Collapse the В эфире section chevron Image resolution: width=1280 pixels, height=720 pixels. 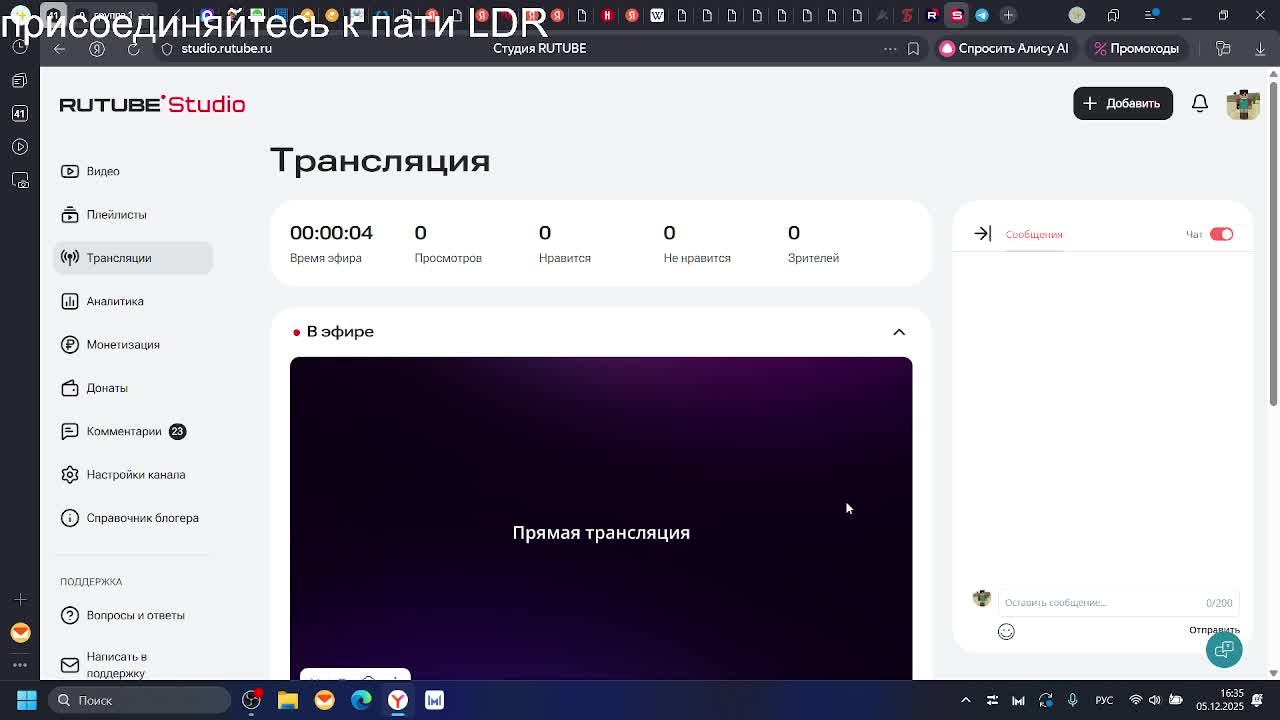[x=899, y=332]
